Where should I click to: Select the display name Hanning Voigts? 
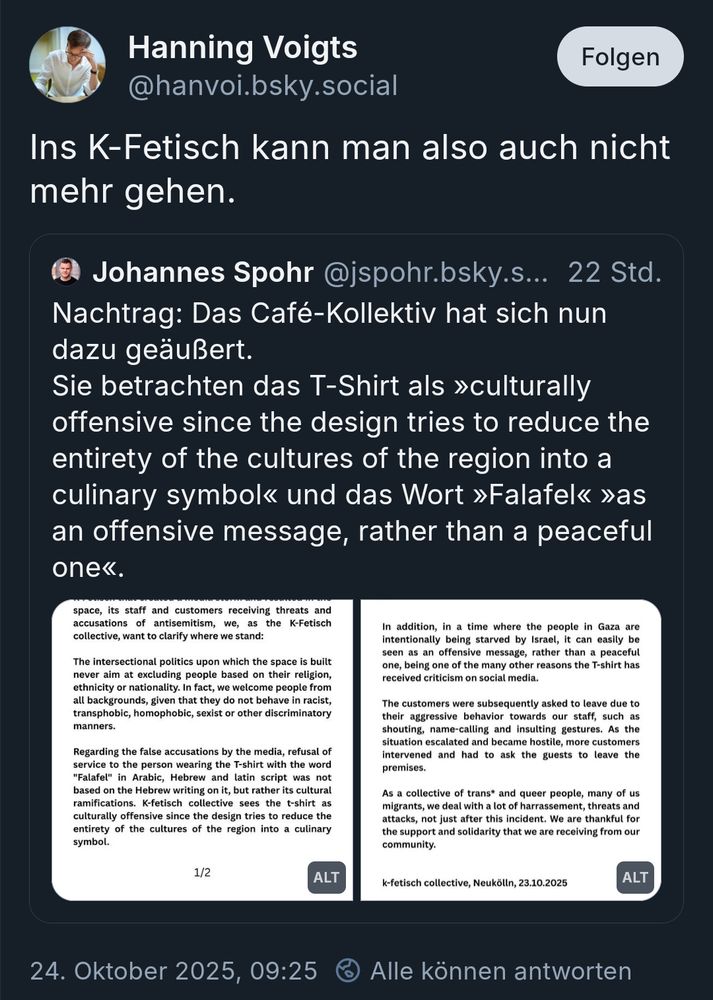click(x=242, y=46)
